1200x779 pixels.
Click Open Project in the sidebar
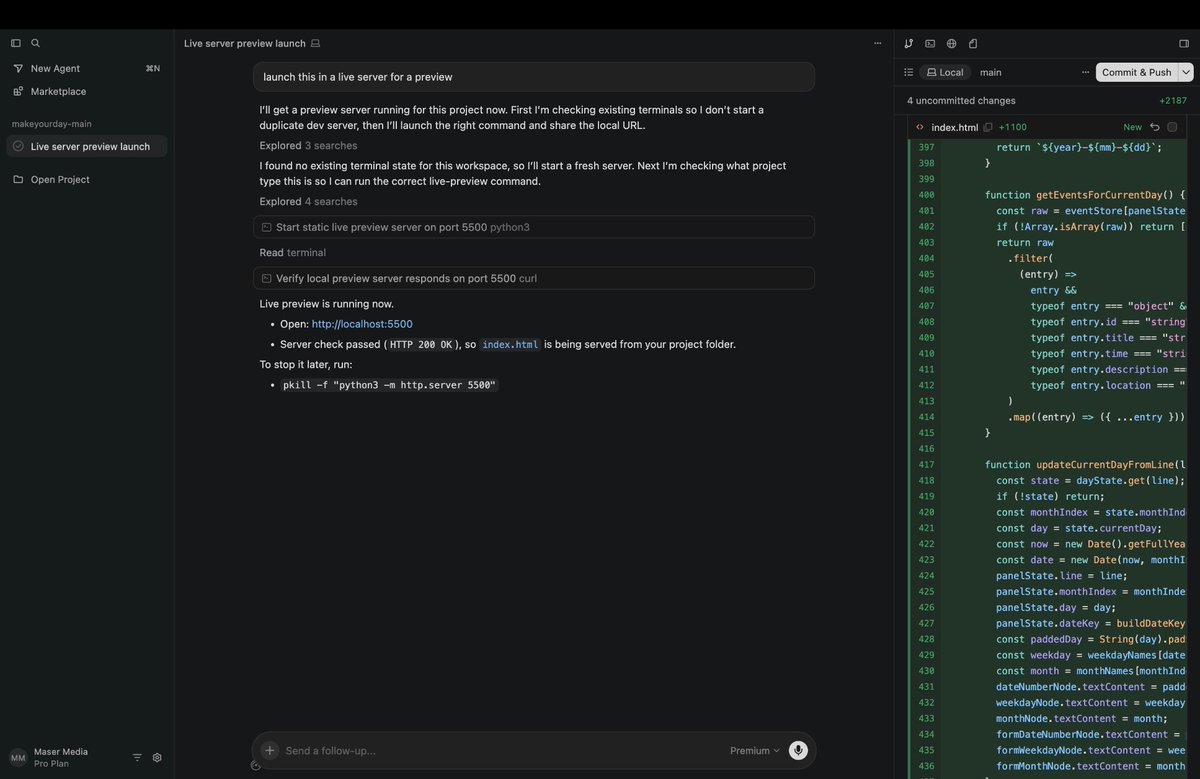(87, 179)
